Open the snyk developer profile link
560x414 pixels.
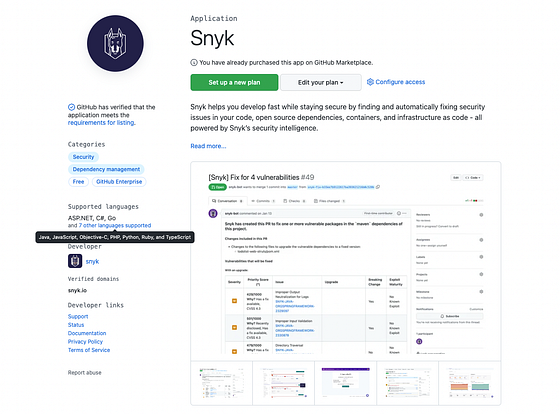[x=92, y=261]
